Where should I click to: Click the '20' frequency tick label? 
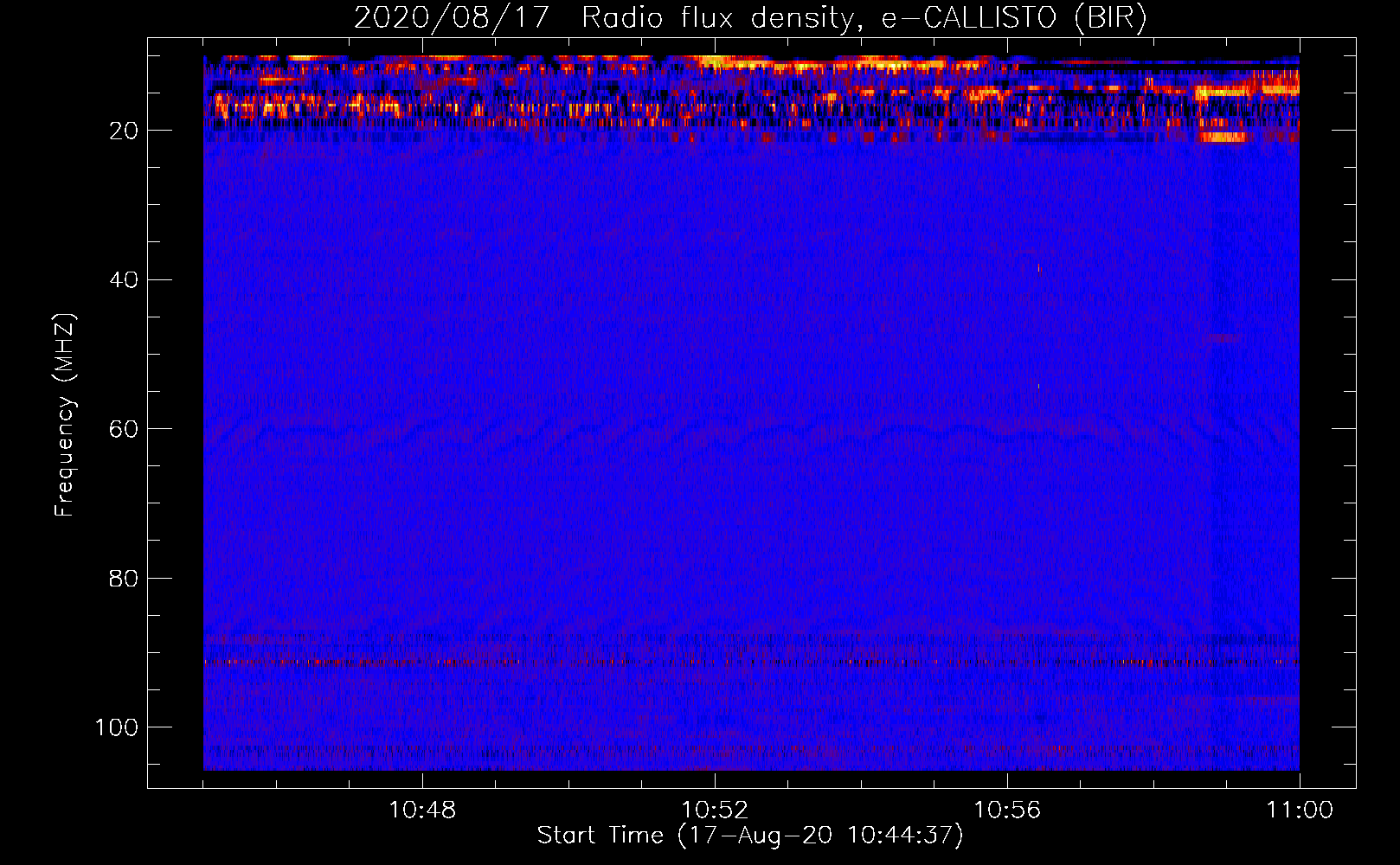[124, 131]
